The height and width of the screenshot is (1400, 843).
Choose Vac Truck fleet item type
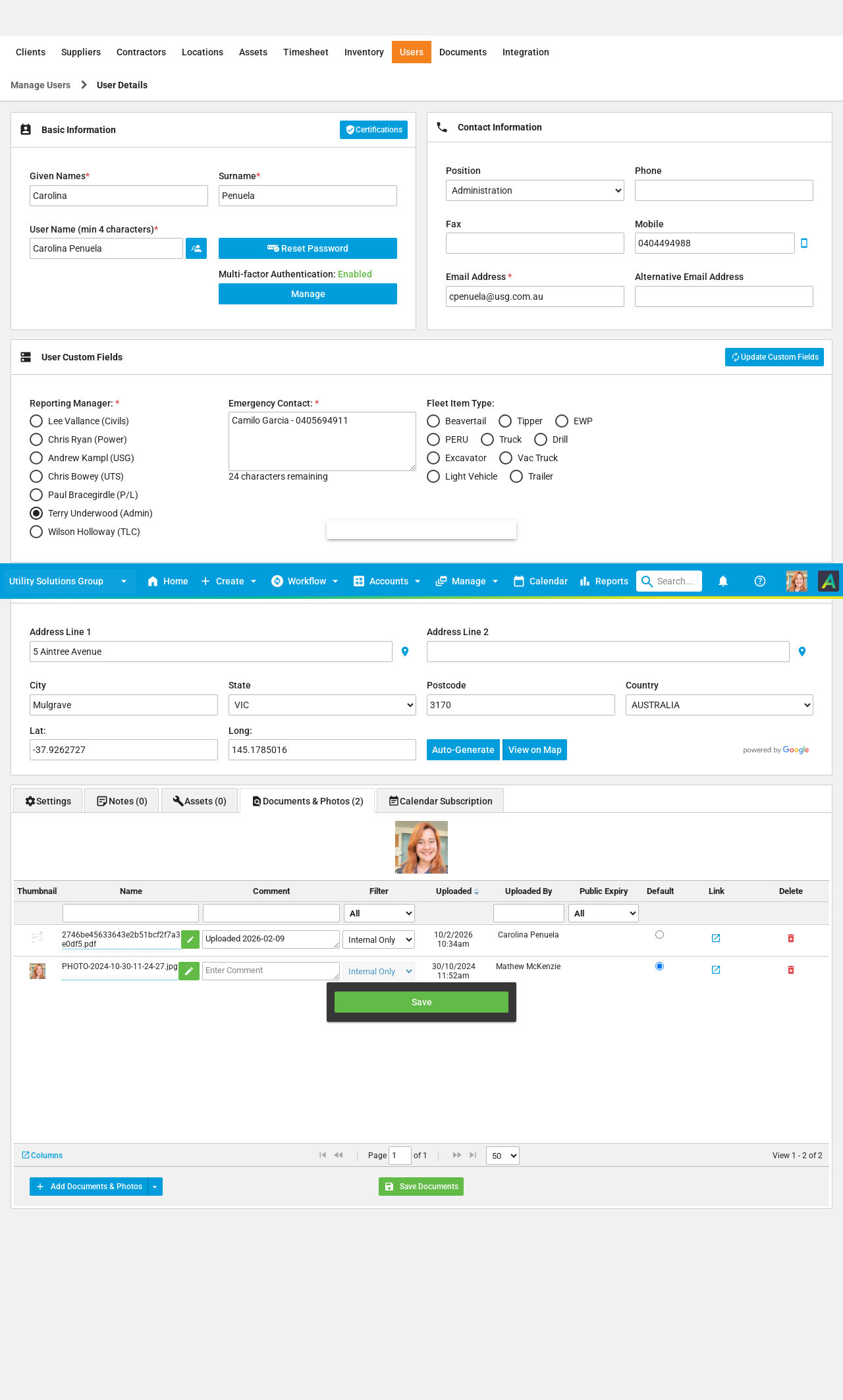[506, 458]
